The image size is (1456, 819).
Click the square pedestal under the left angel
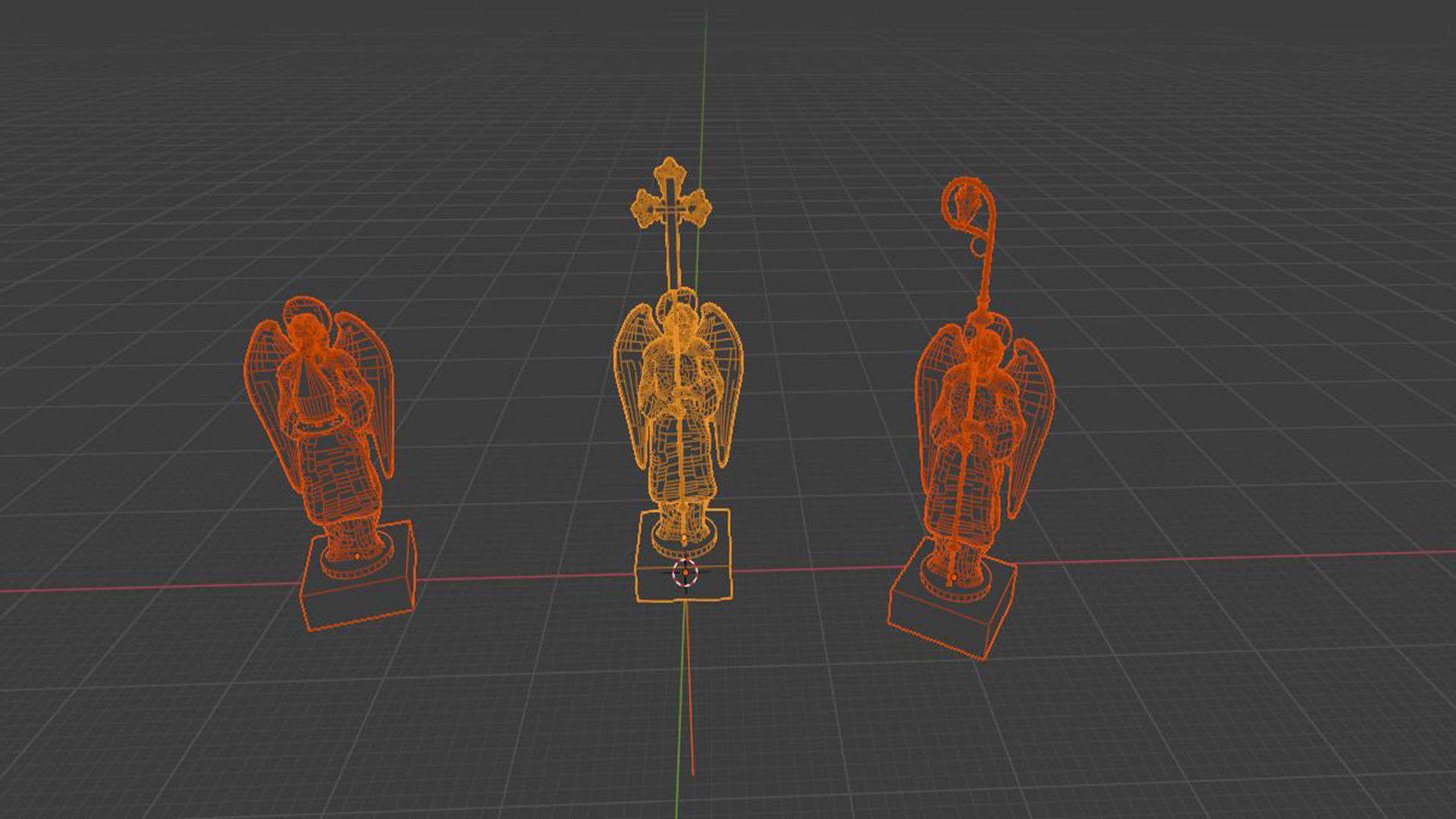click(x=358, y=576)
